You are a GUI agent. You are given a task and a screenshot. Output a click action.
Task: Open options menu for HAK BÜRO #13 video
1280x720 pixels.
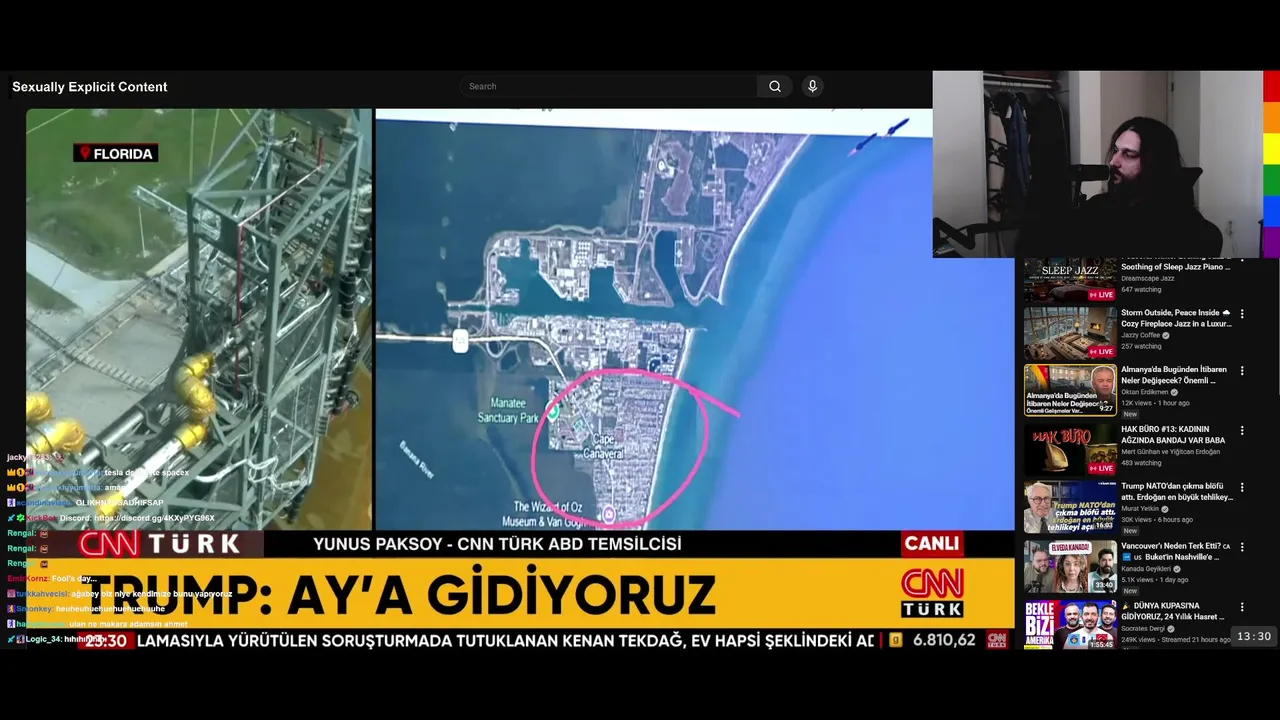[x=1242, y=431]
